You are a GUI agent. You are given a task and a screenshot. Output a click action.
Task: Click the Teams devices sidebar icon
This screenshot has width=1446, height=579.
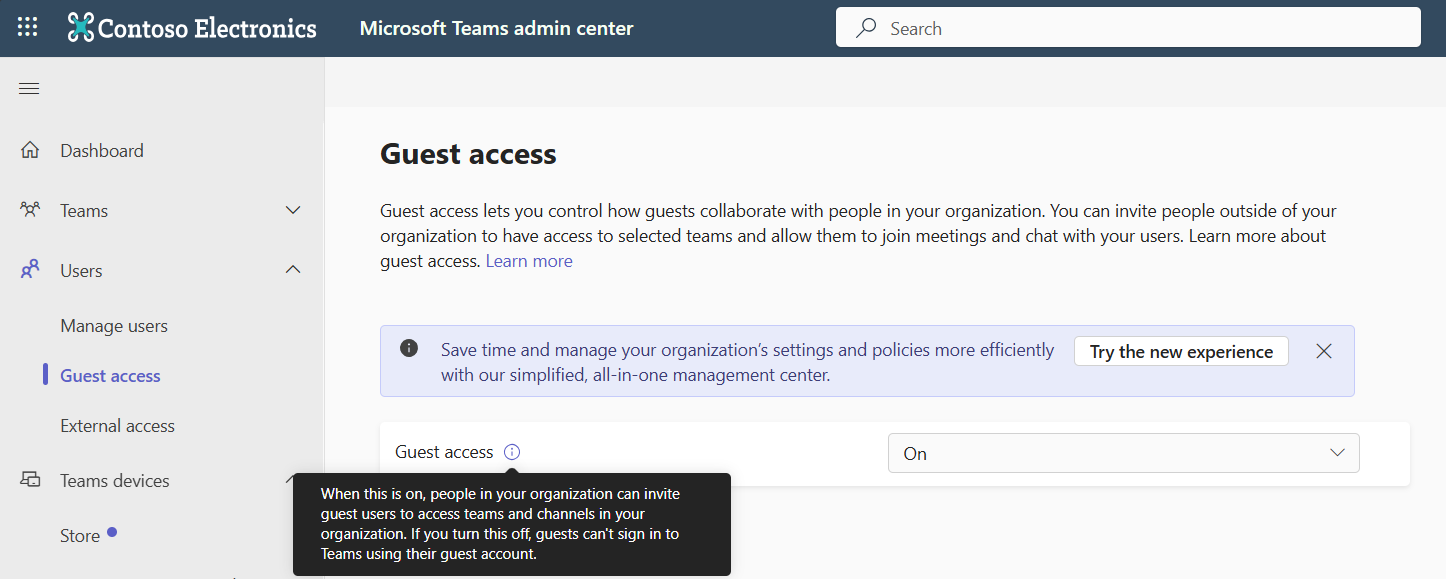point(30,480)
